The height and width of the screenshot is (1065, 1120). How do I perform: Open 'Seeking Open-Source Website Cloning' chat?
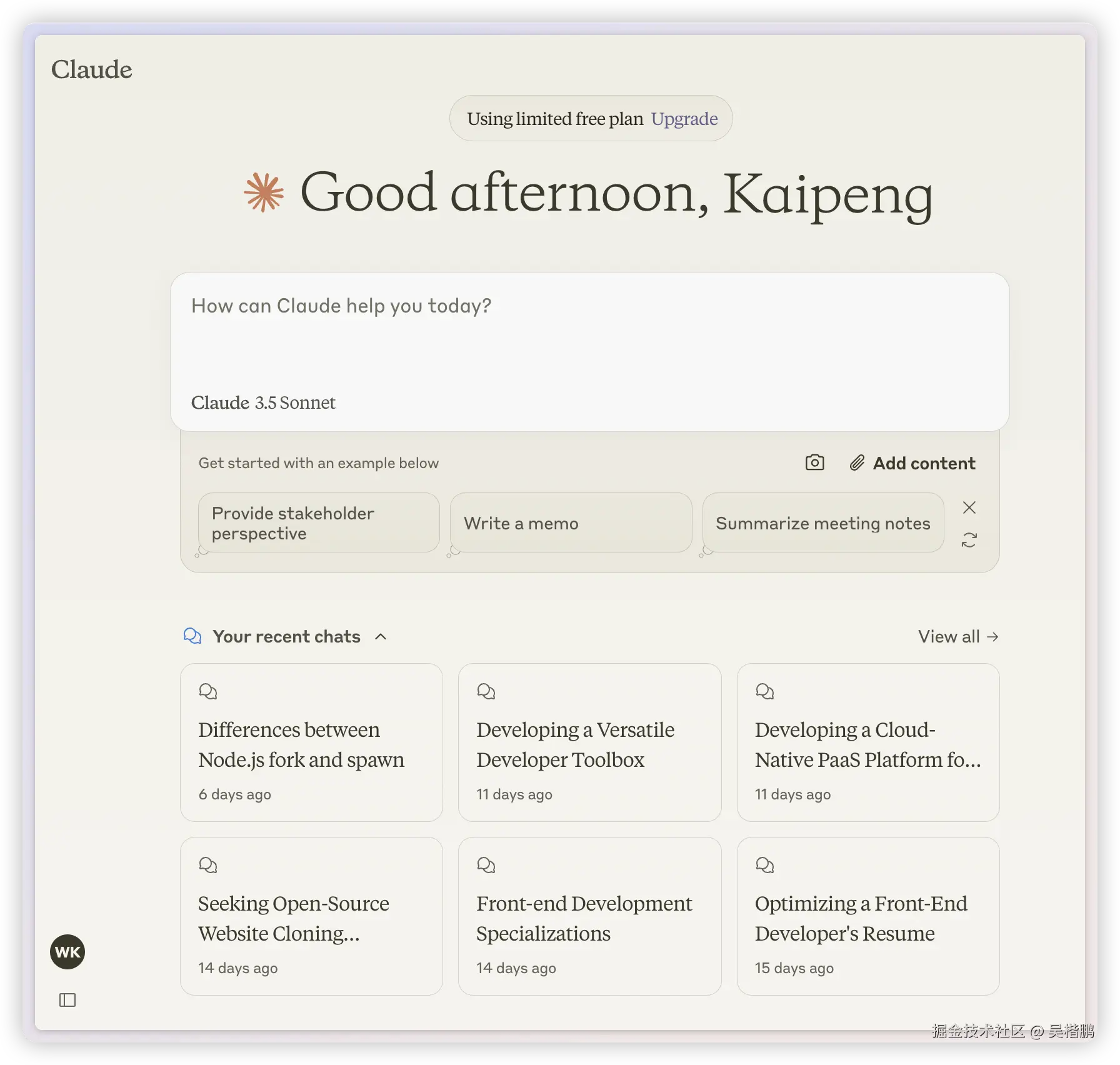tap(311, 916)
